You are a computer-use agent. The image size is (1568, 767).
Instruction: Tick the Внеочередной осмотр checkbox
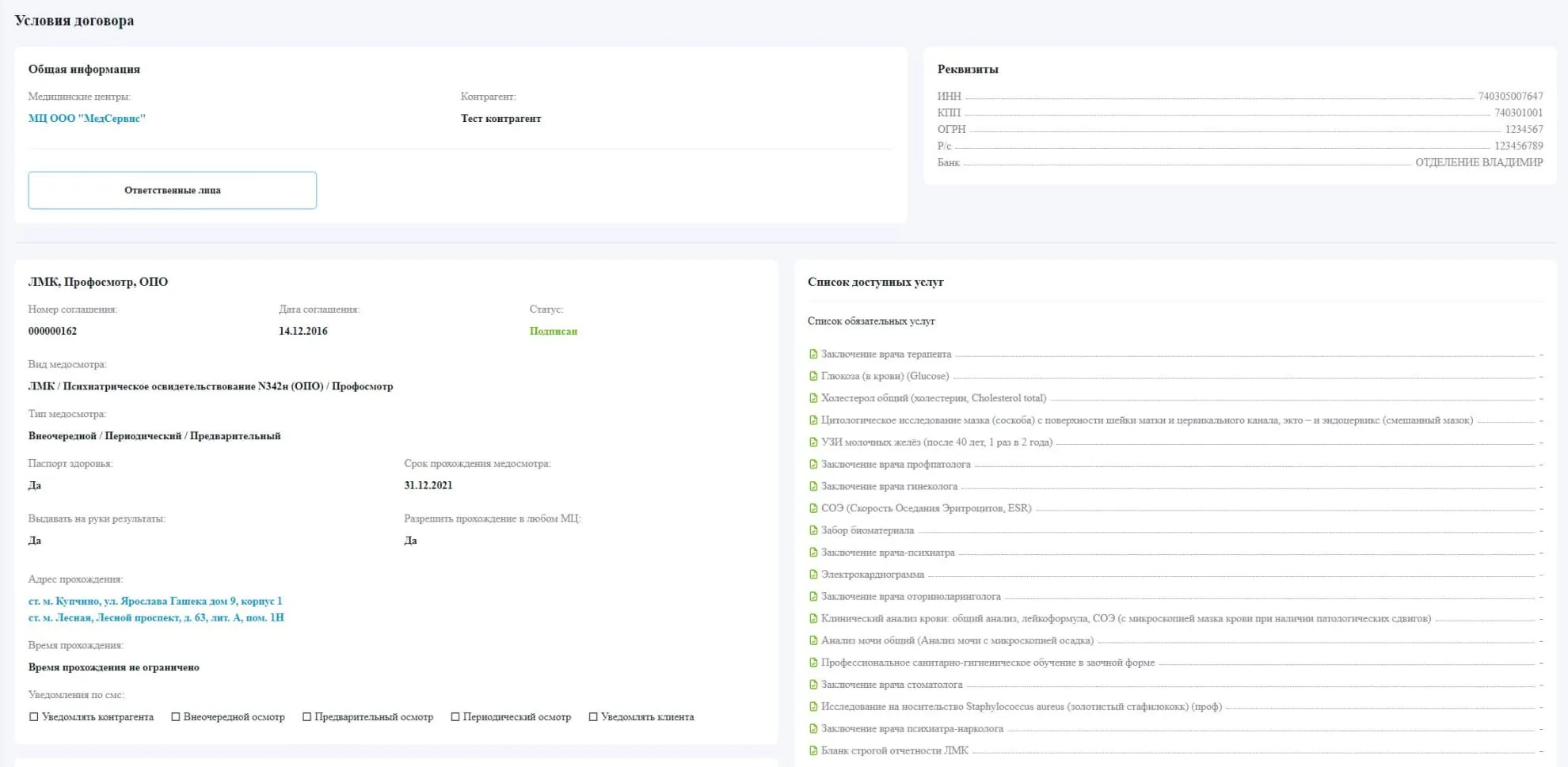point(176,717)
